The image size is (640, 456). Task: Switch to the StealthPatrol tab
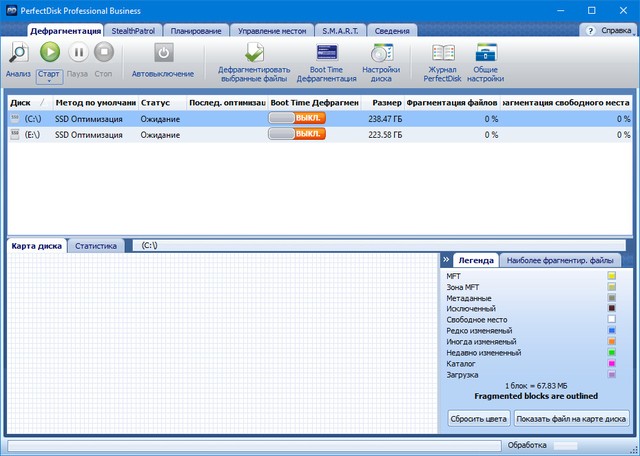135,31
